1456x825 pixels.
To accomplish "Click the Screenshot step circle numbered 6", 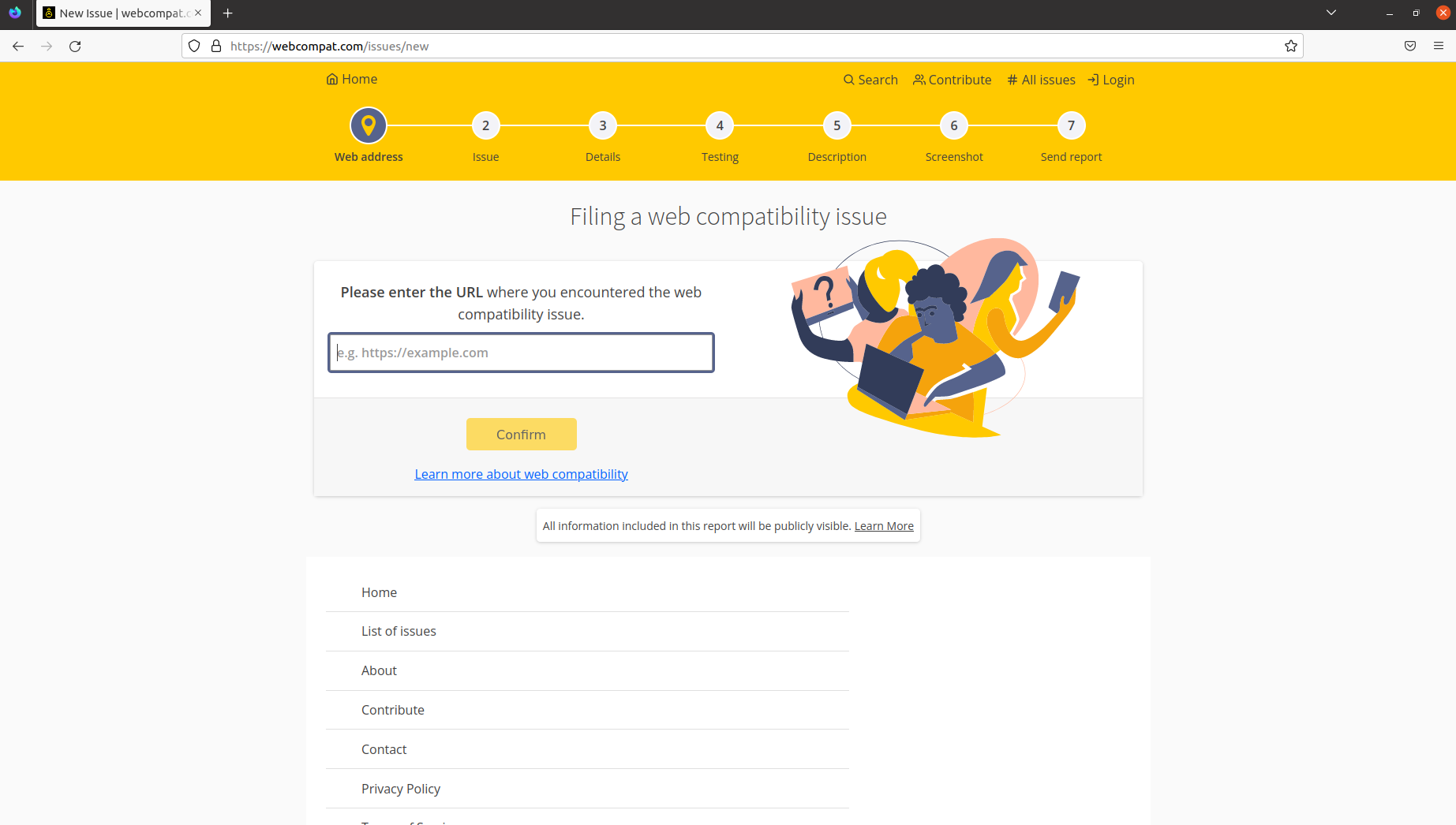I will coord(953,125).
